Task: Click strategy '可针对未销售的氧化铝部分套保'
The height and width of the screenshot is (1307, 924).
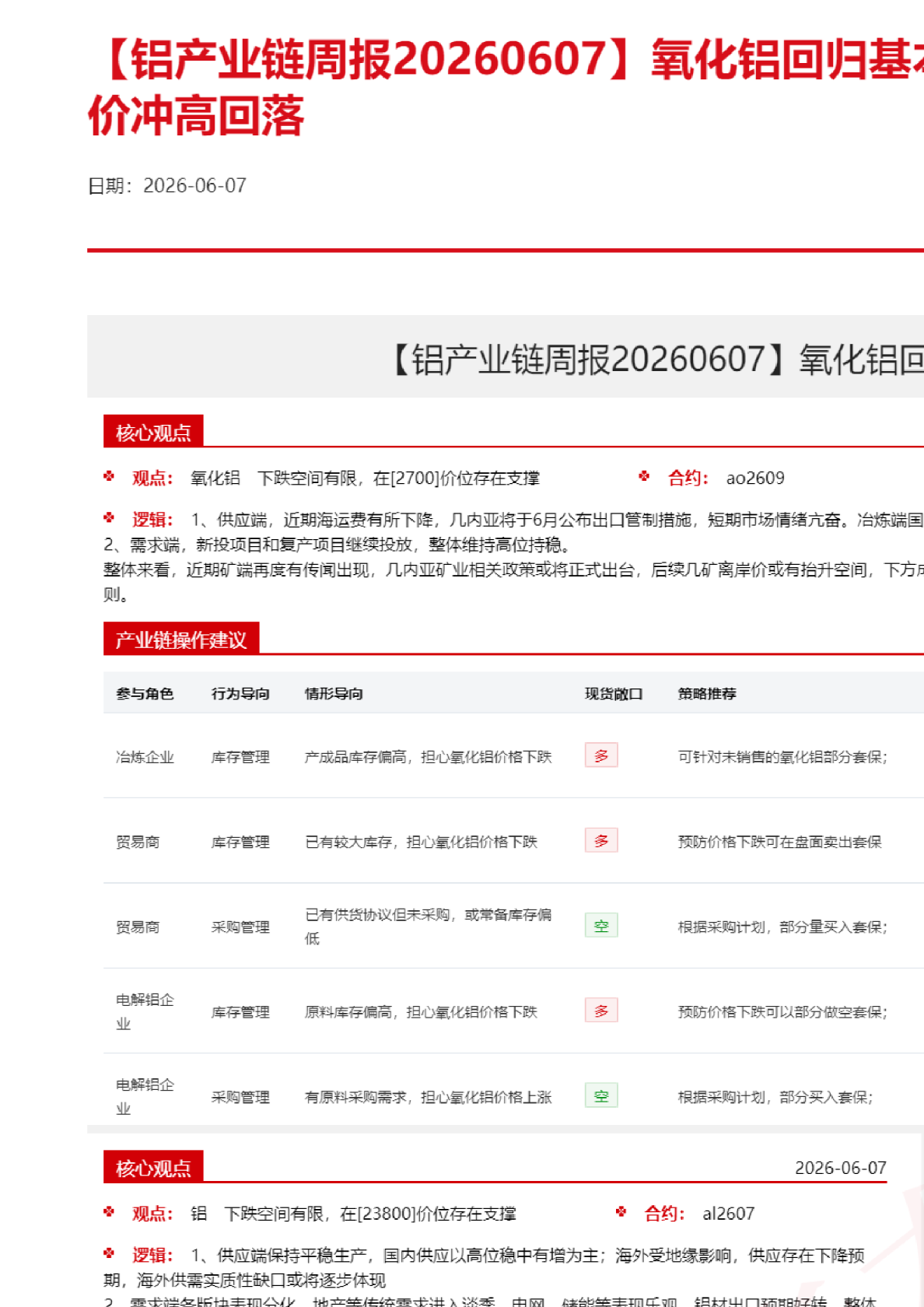Action: pos(782,757)
